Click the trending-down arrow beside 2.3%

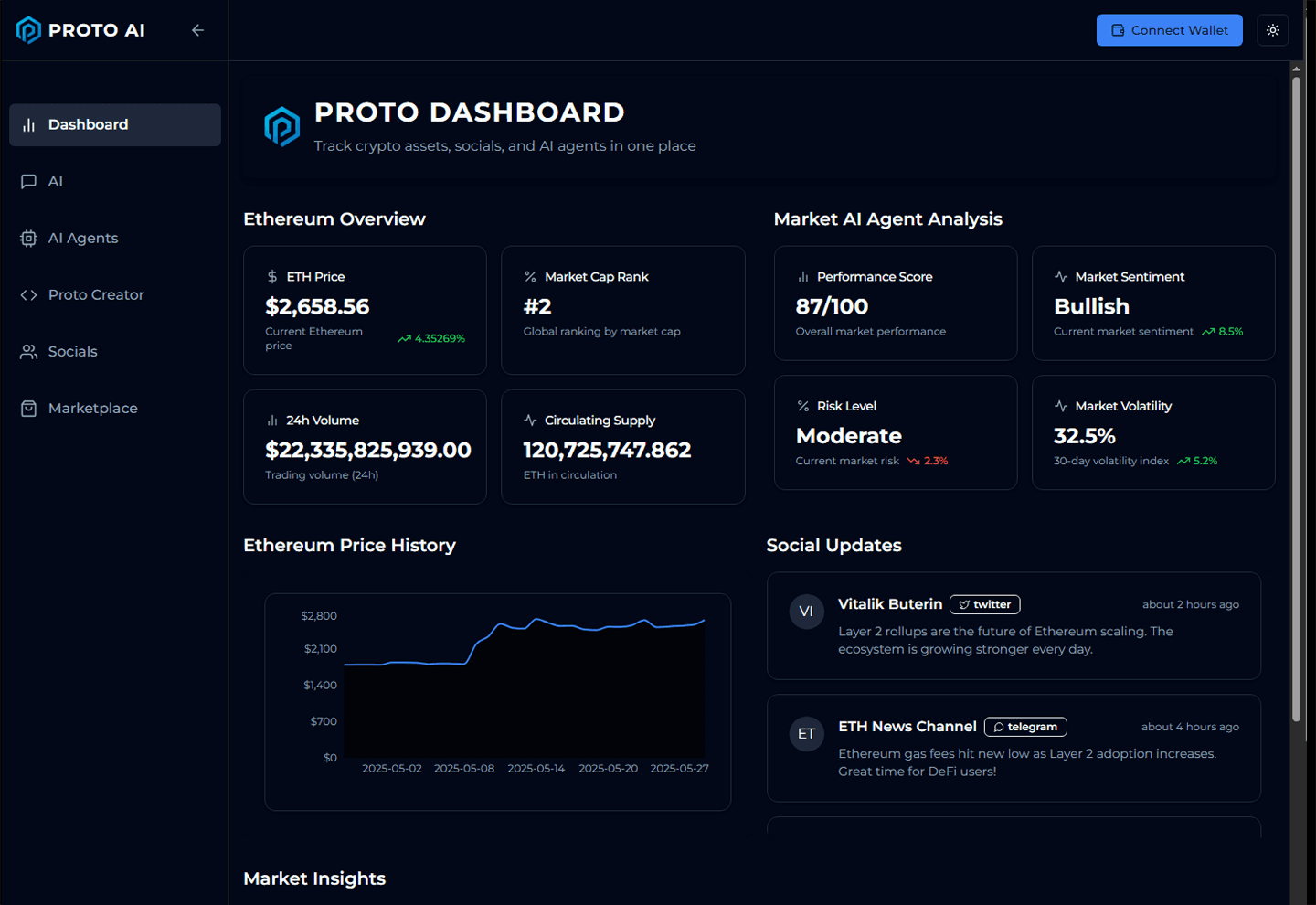click(x=913, y=461)
